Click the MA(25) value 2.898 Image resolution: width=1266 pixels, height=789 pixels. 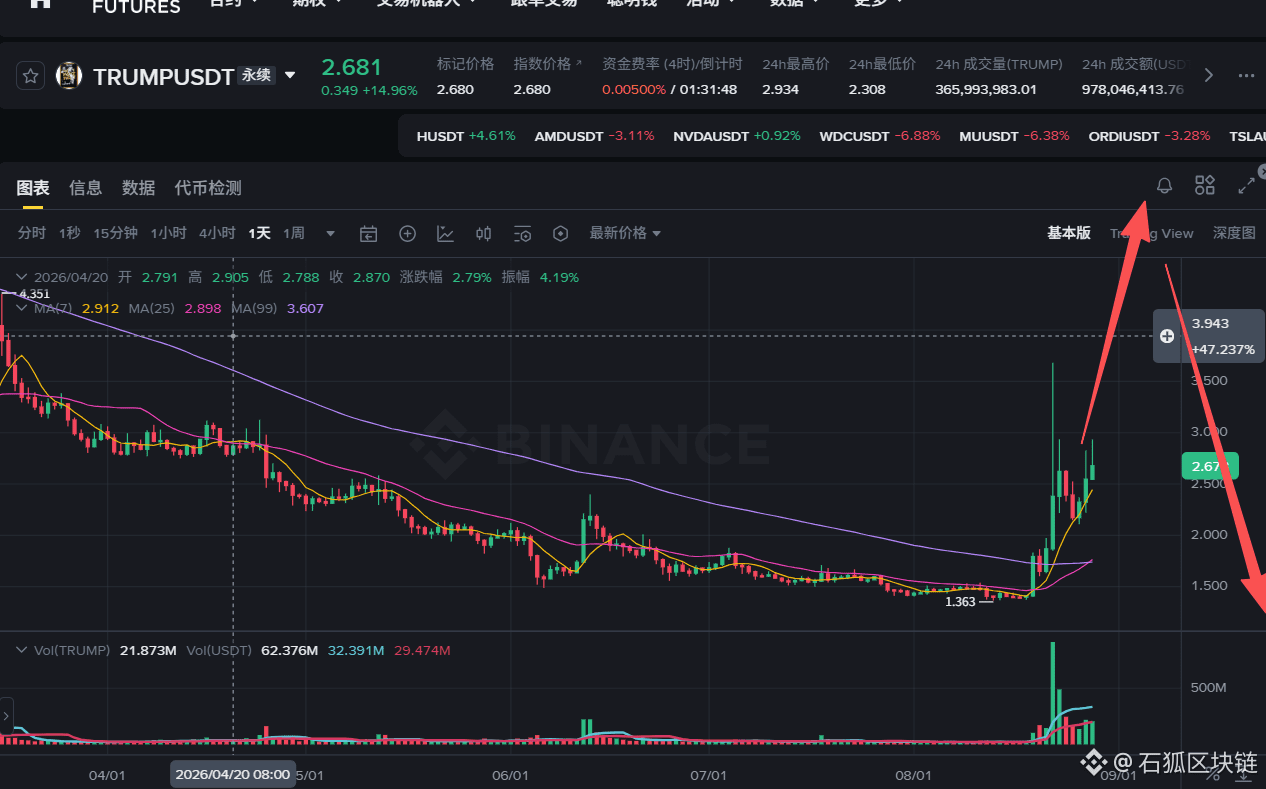203,308
